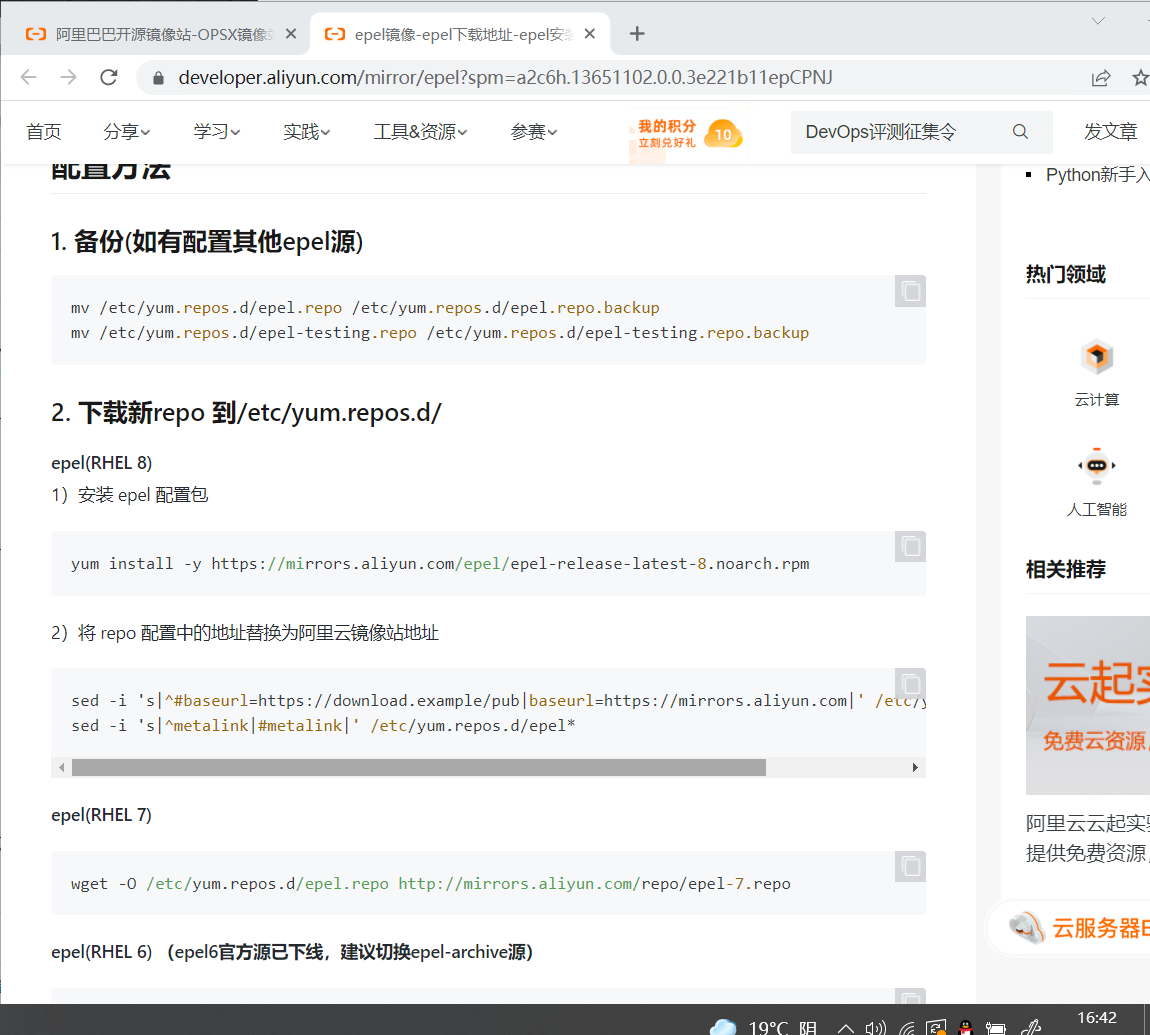Expand the 分享 menu
The width and height of the screenshot is (1150, 1035).
click(x=126, y=132)
